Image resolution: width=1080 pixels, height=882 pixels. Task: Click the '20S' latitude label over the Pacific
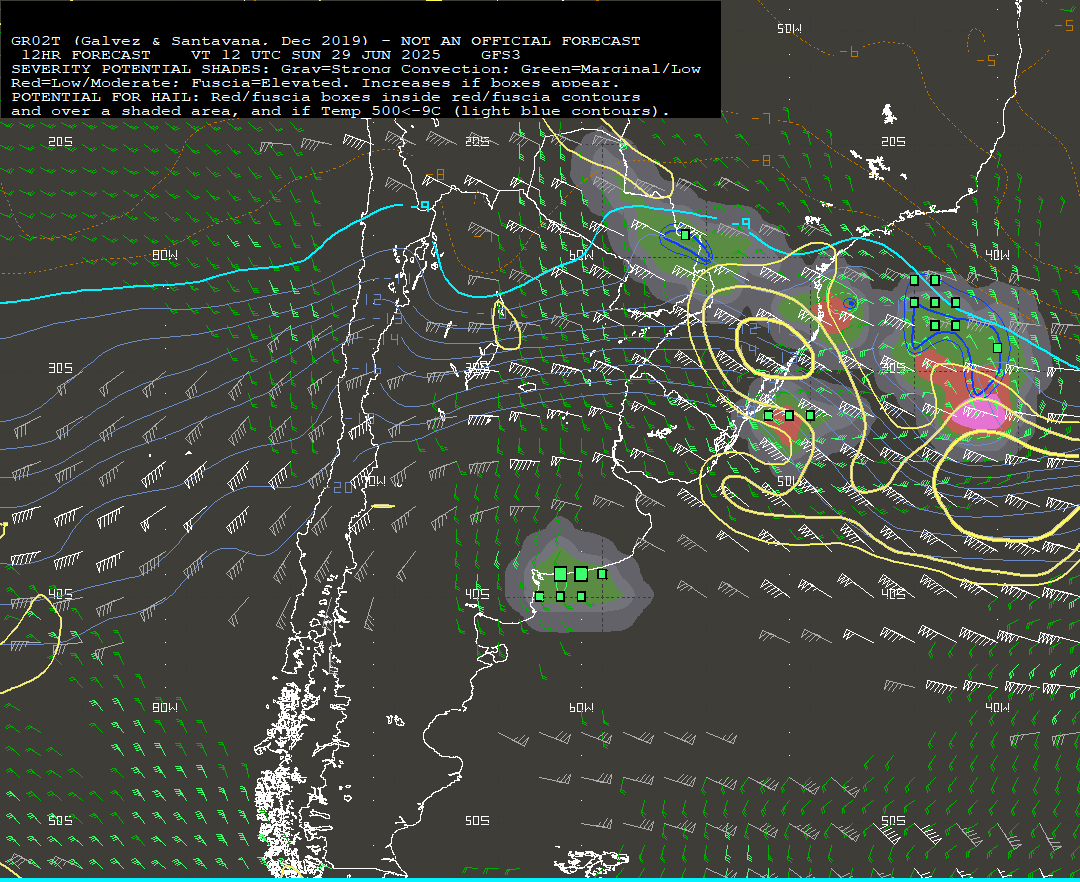pos(61,141)
